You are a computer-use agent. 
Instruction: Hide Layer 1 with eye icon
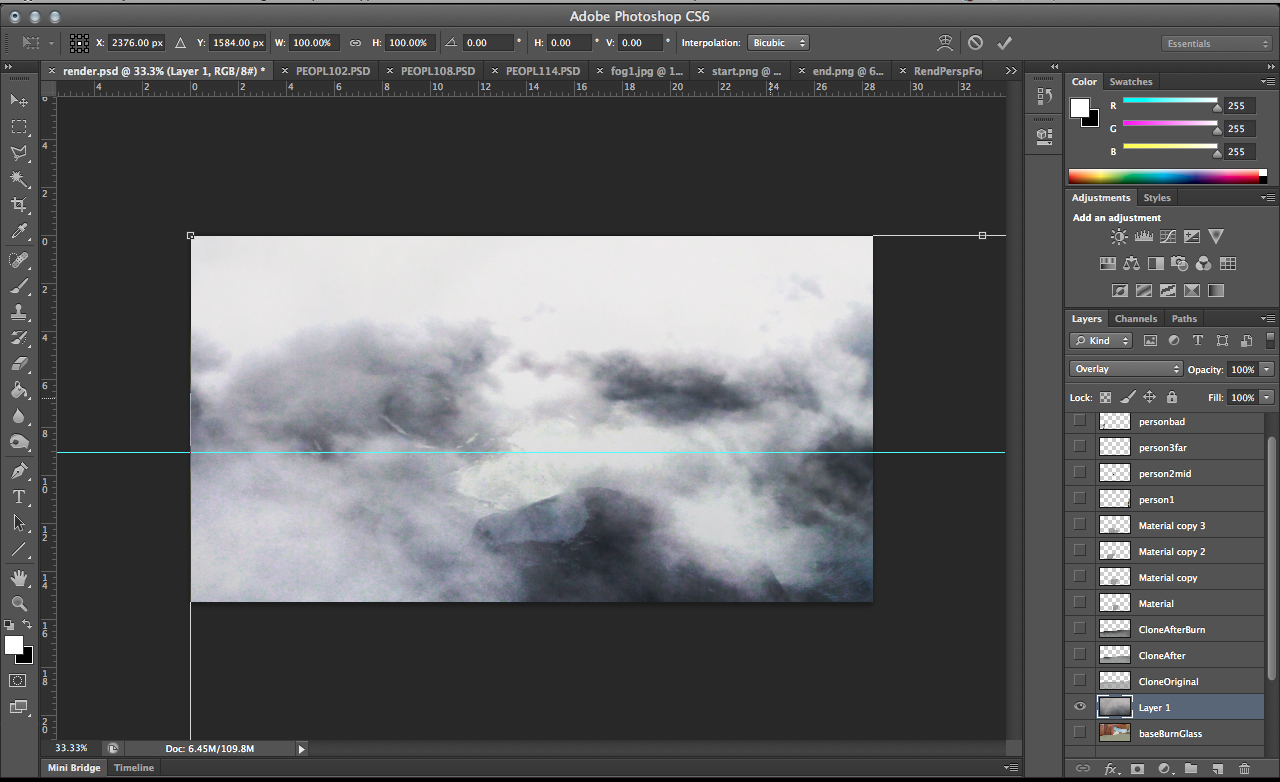click(x=1079, y=707)
